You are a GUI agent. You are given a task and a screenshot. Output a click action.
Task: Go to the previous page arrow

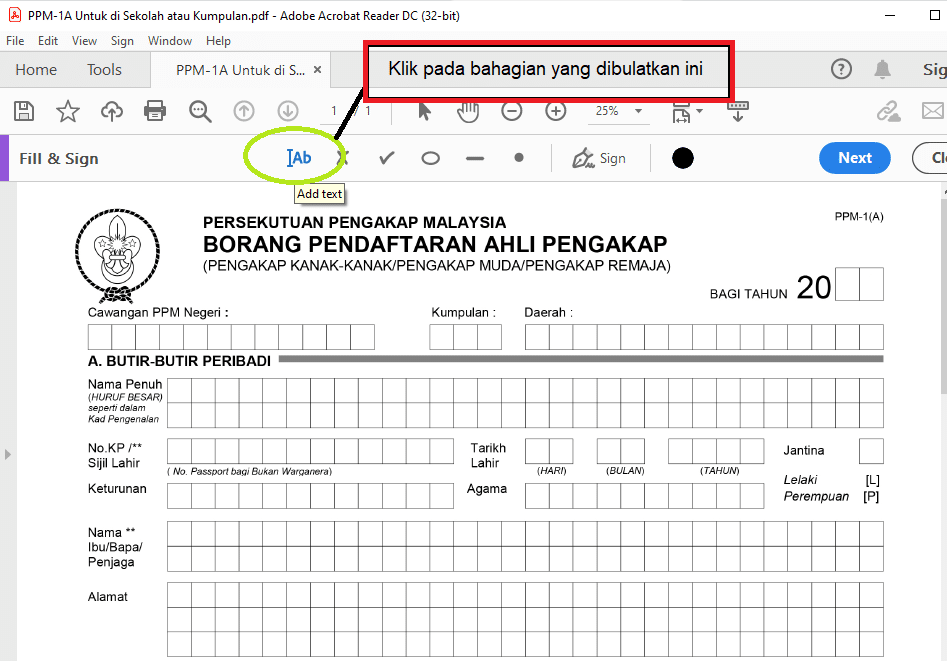244,111
